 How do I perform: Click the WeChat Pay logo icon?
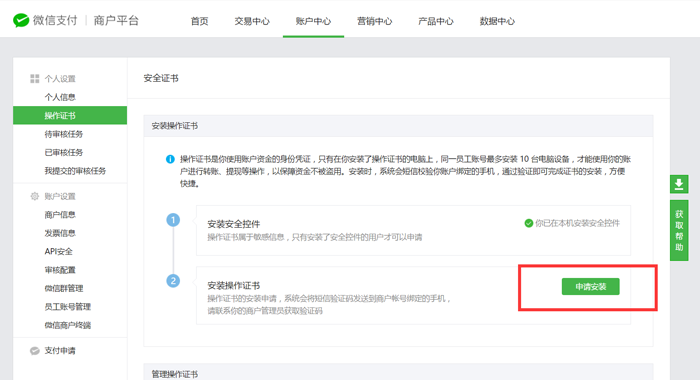(21, 21)
